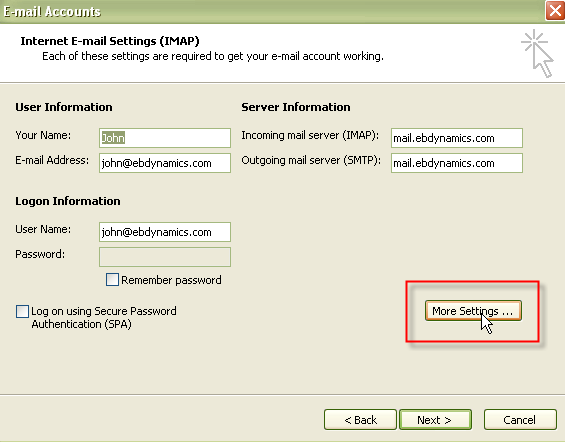Focus the Your Name input field
This screenshot has width=565, height=442.
165,138
